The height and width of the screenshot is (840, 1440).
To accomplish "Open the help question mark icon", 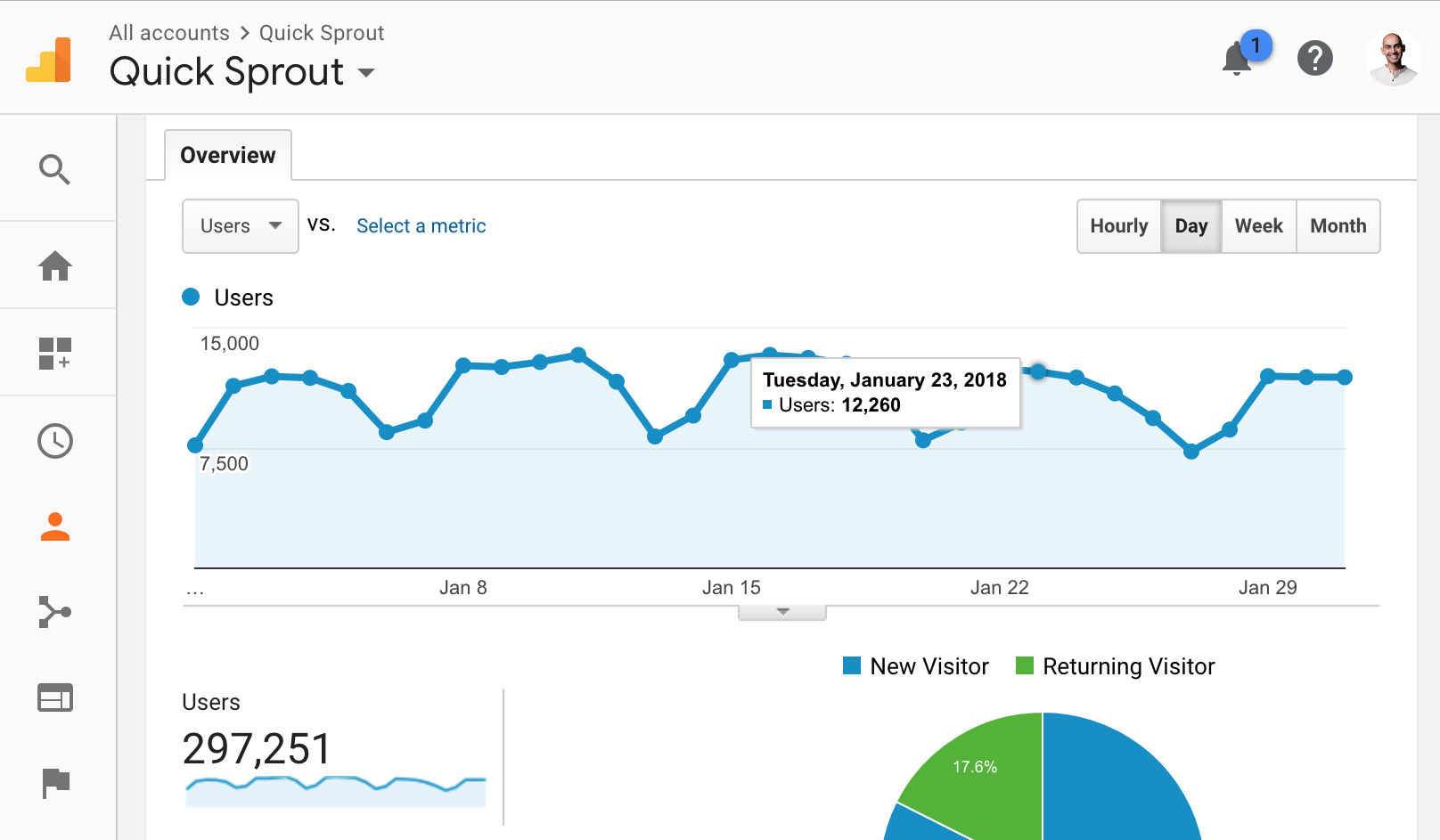I will click(x=1314, y=58).
